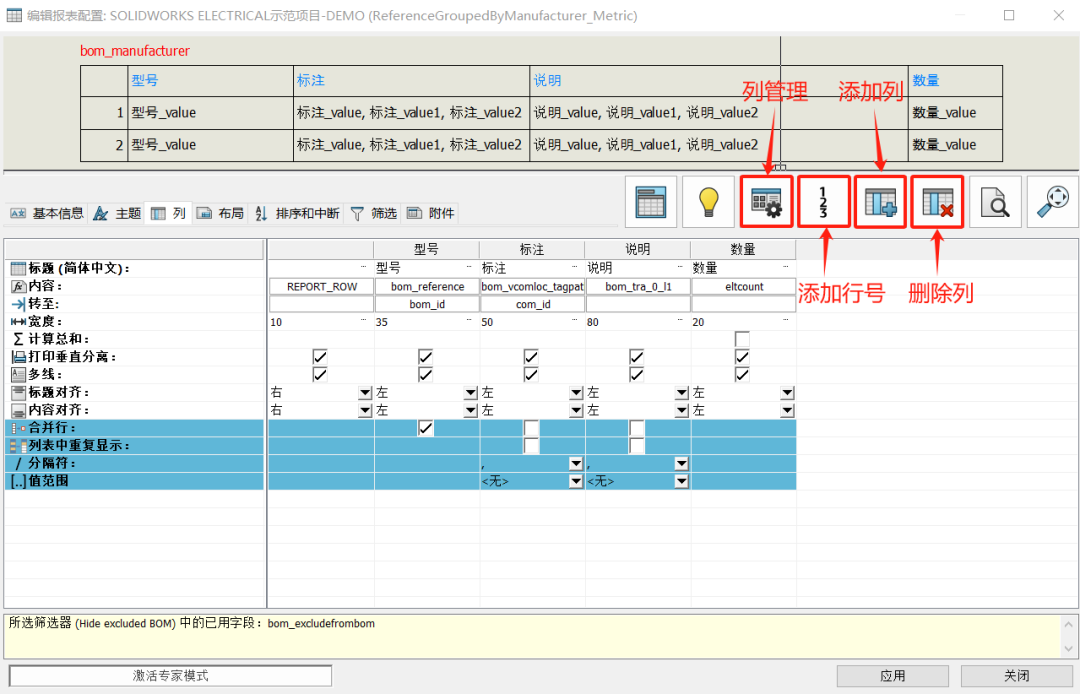This screenshot has height=694, width=1080.
Task: Toggle 打印垂直分离 for the REPORT_ROW column
Action: pyautogui.click(x=320, y=357)
